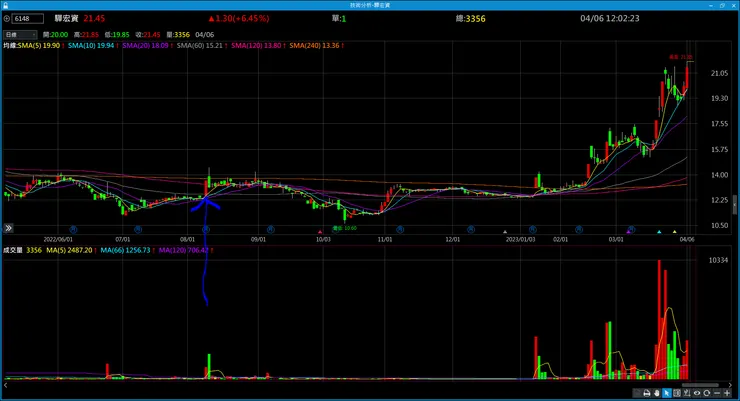
Task: Click the yellow triangle marker near 04/06
Action: coord(674,232)
